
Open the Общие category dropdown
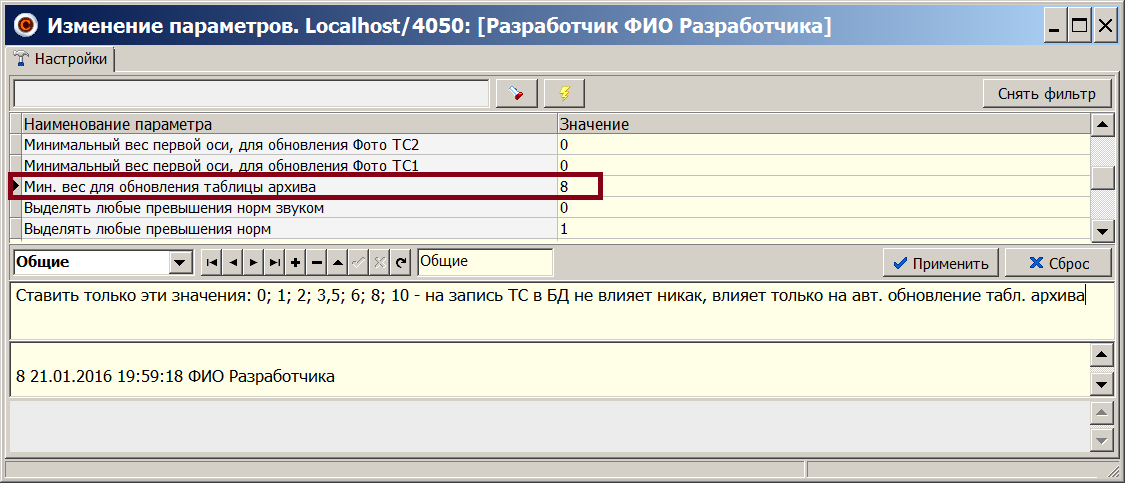click(x=180, y=263)
